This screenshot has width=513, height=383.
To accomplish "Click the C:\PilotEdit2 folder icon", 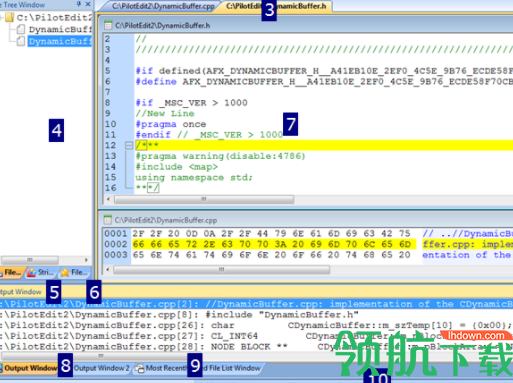I will click(x=10, y=17).
